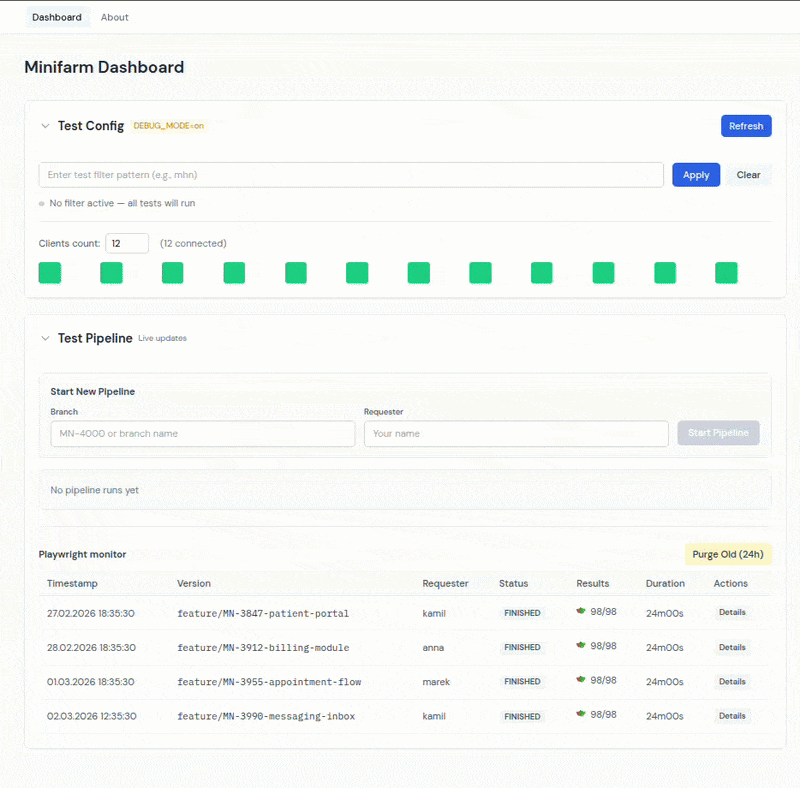
Task: Focus the Requester name field
Action: click(516, 434)
